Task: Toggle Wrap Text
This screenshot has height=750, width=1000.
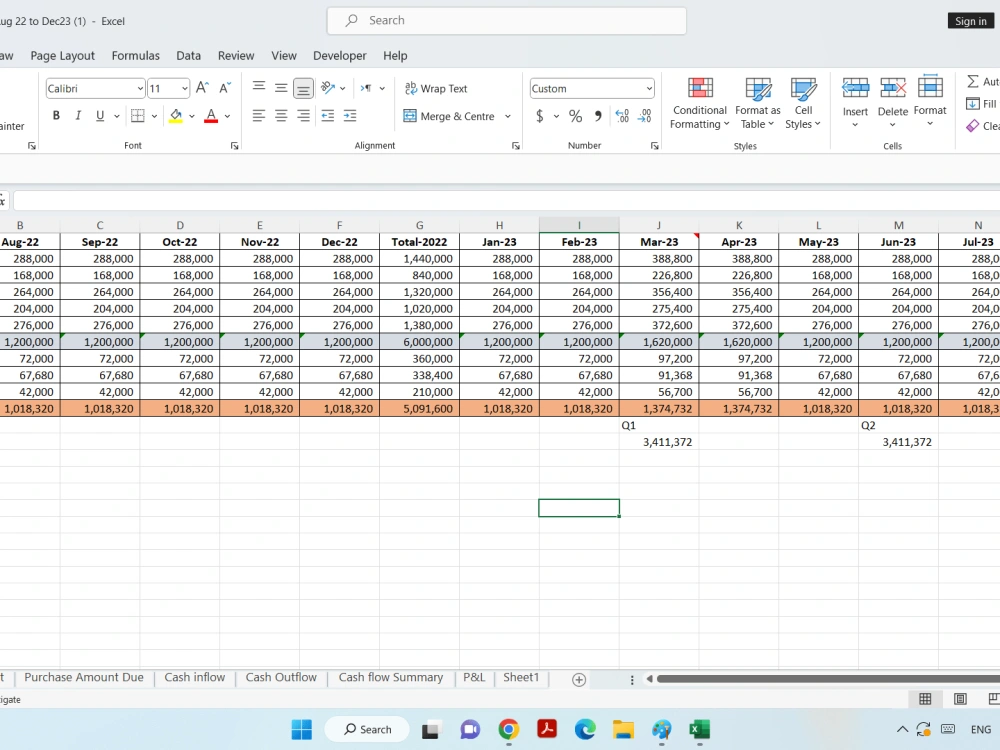Action: coord(436,89)
